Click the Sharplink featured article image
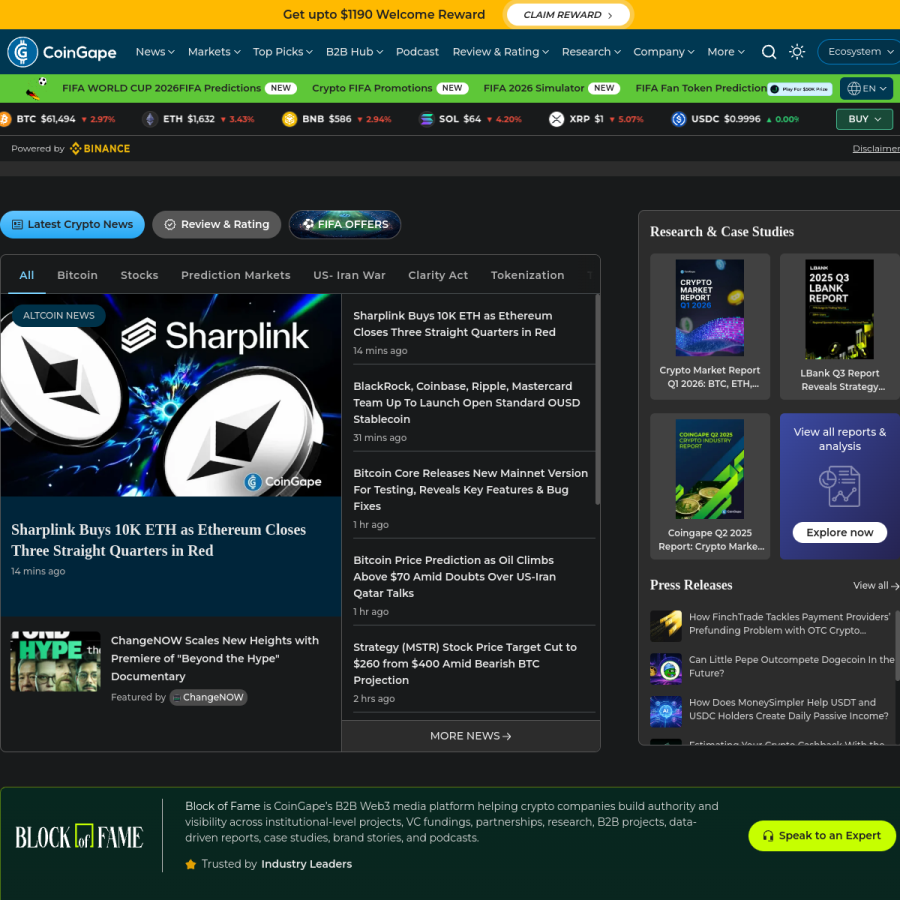900x900 pixels. coord(171,395)
